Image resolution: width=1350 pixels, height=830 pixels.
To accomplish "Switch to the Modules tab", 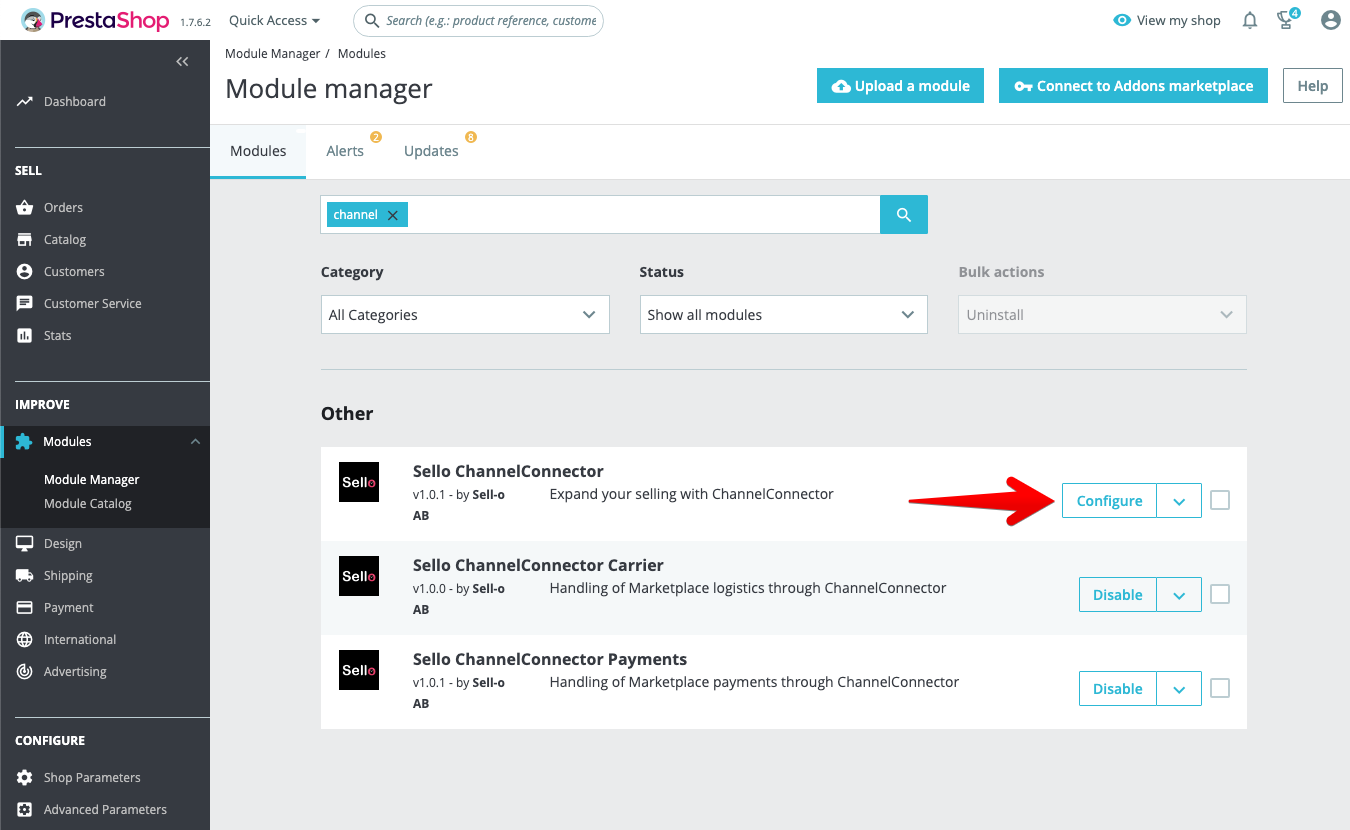I will 258,151.
